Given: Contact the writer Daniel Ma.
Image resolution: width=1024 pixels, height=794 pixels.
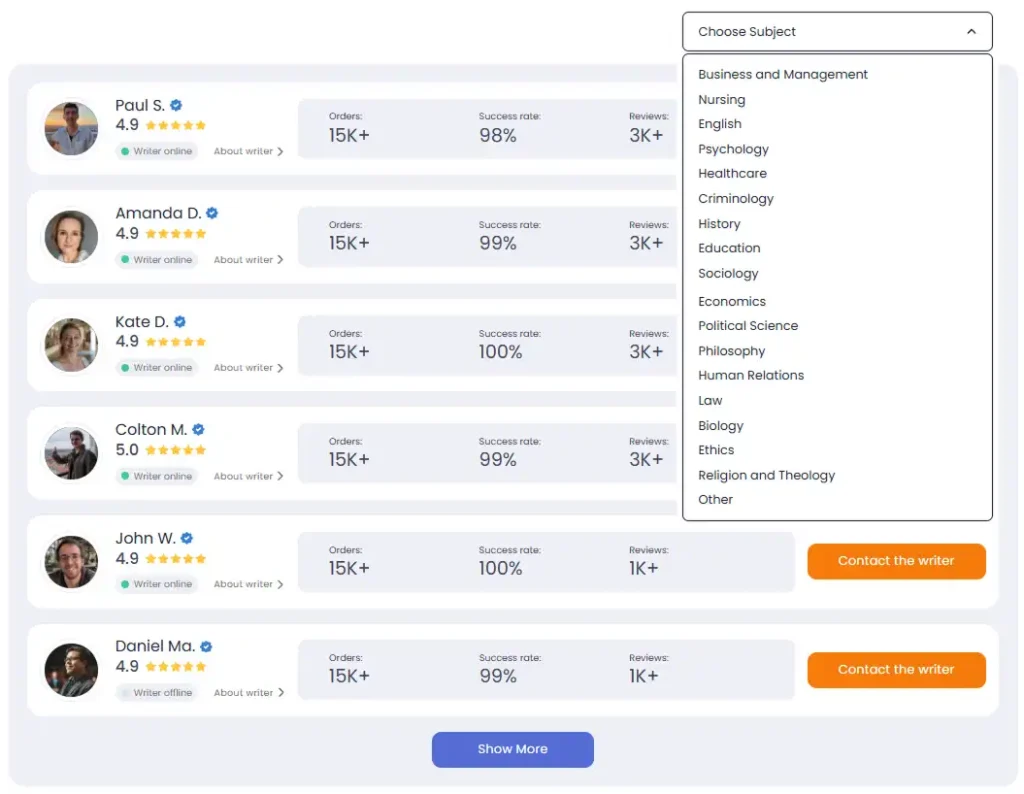Looking at the screenshot, I should click(896, 670).
